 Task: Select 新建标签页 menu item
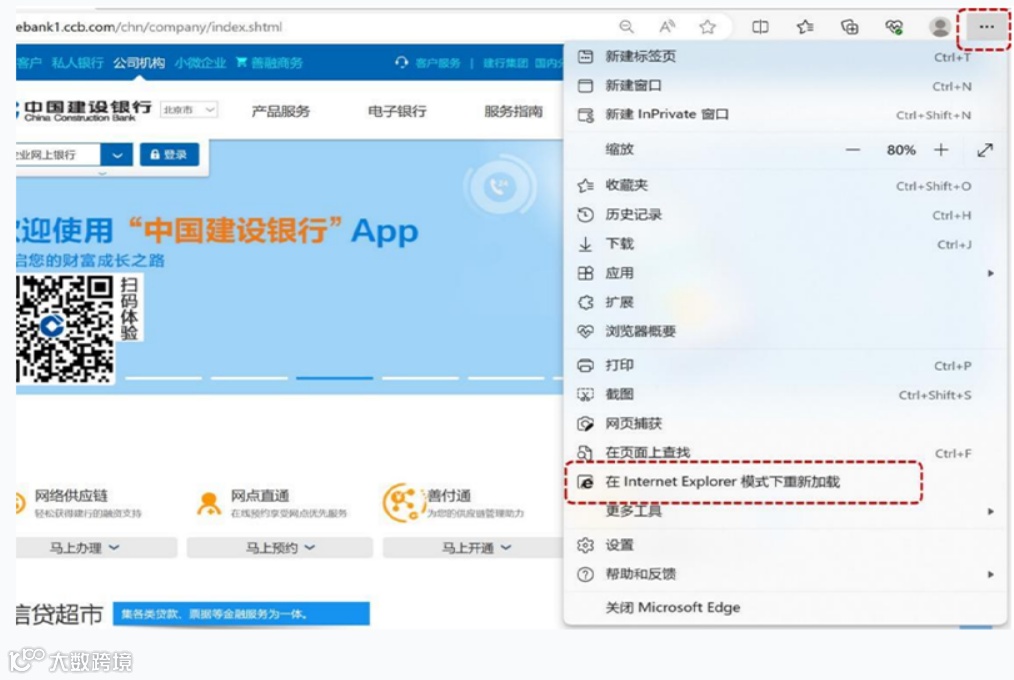point(784,57)
